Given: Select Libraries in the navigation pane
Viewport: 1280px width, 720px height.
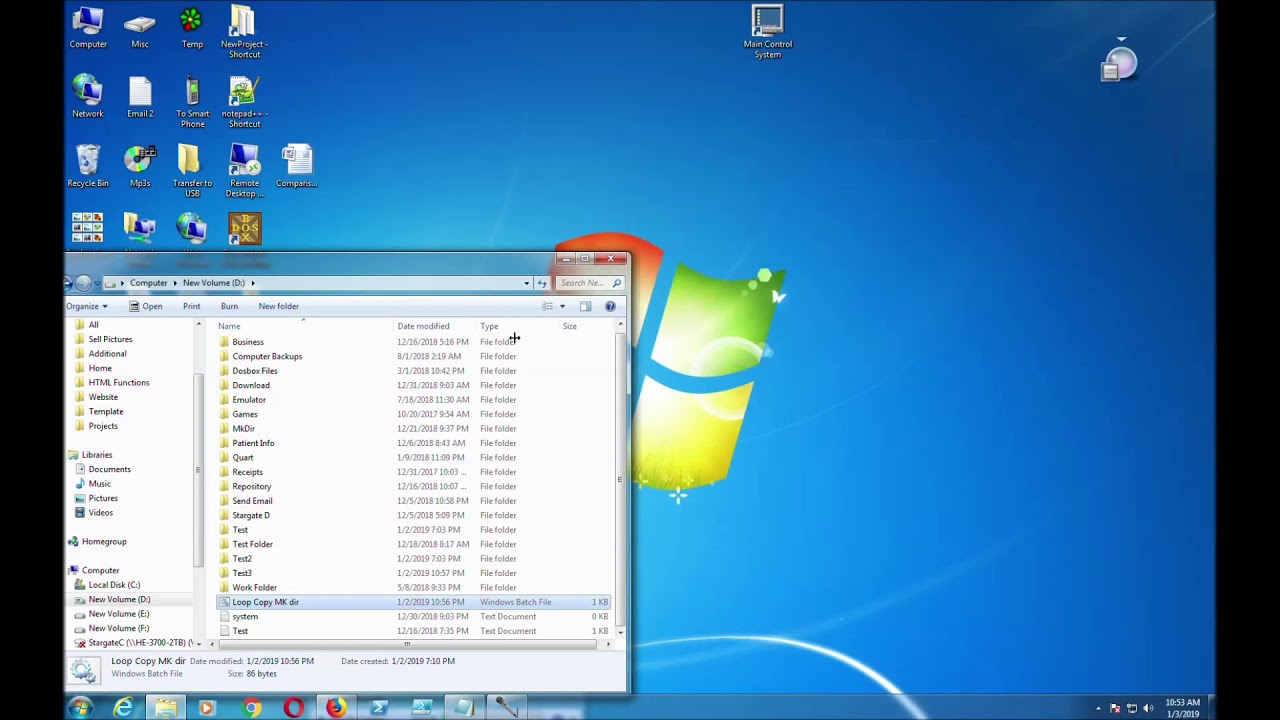Looking at the screenshot, I should click(x=97, y=455).
